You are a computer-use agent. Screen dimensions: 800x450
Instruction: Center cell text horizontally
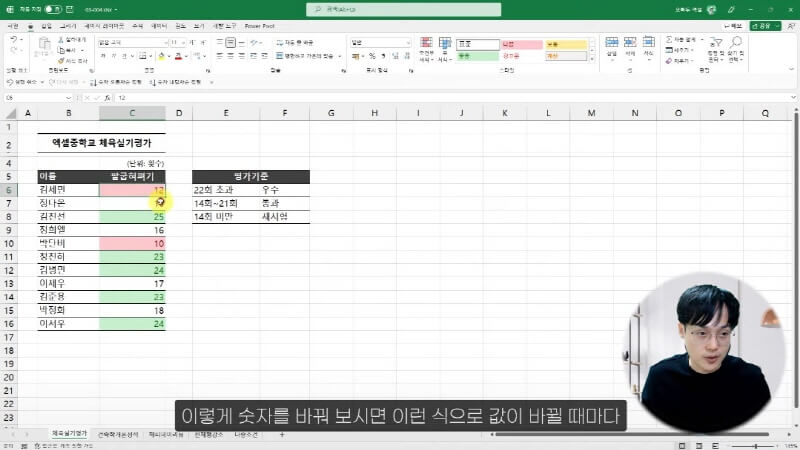[x=231, y=56]
